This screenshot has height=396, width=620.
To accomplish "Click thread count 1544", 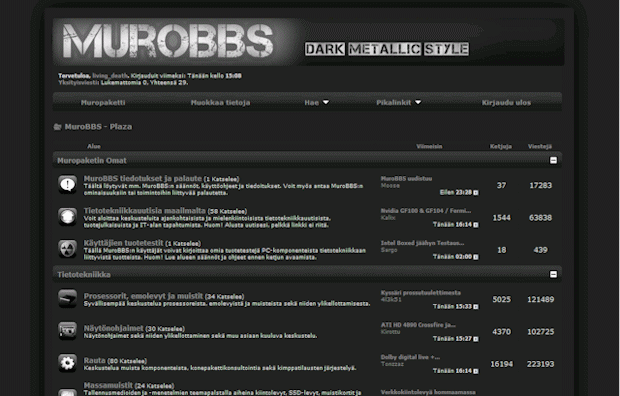I will [501, 218].
